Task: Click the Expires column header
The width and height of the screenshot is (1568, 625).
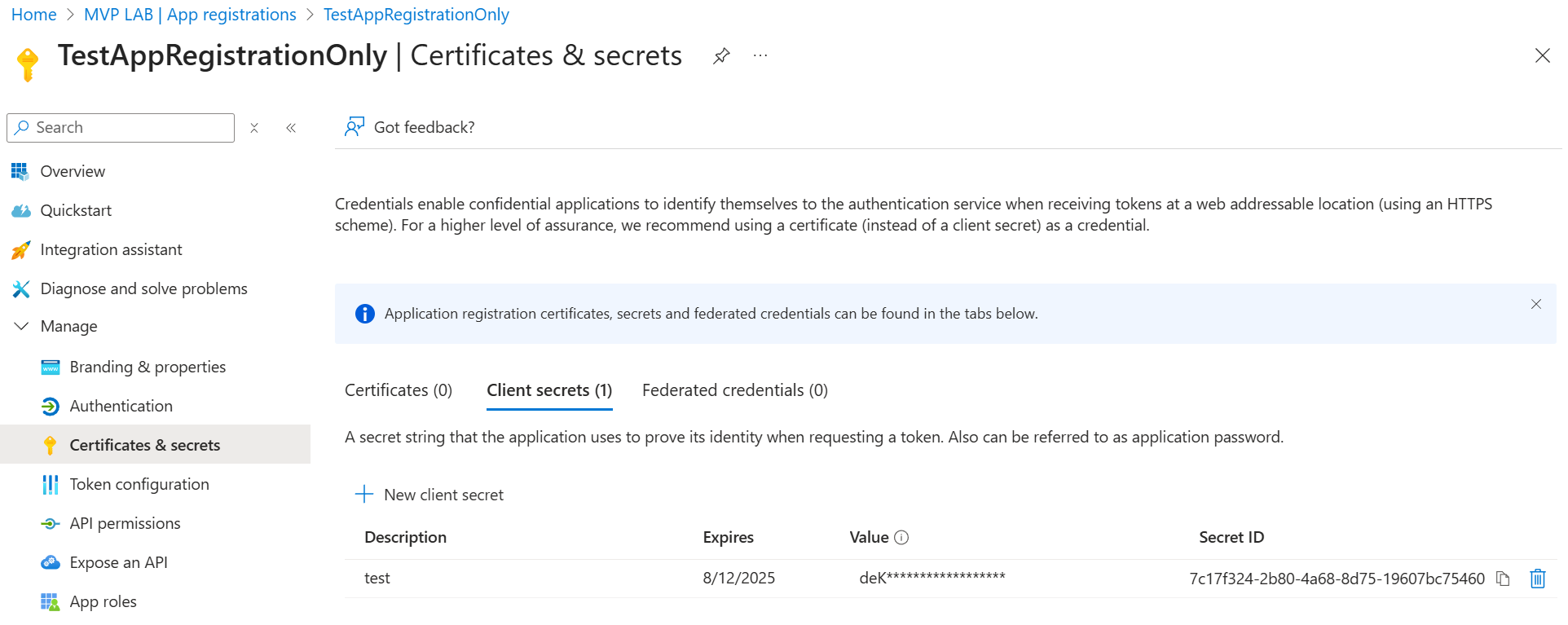Action: point(728,537)
